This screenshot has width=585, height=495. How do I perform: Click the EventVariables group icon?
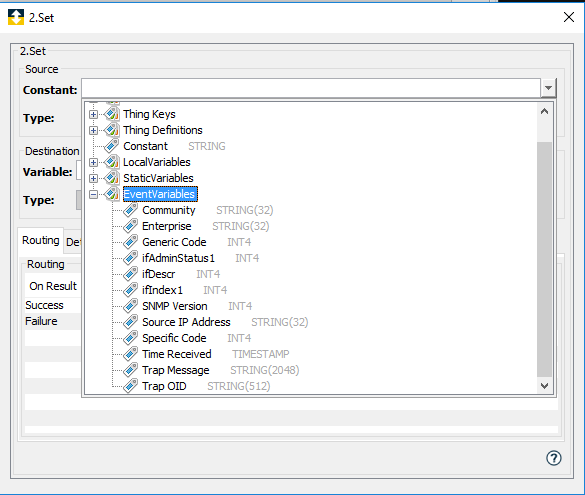(111, 194)
